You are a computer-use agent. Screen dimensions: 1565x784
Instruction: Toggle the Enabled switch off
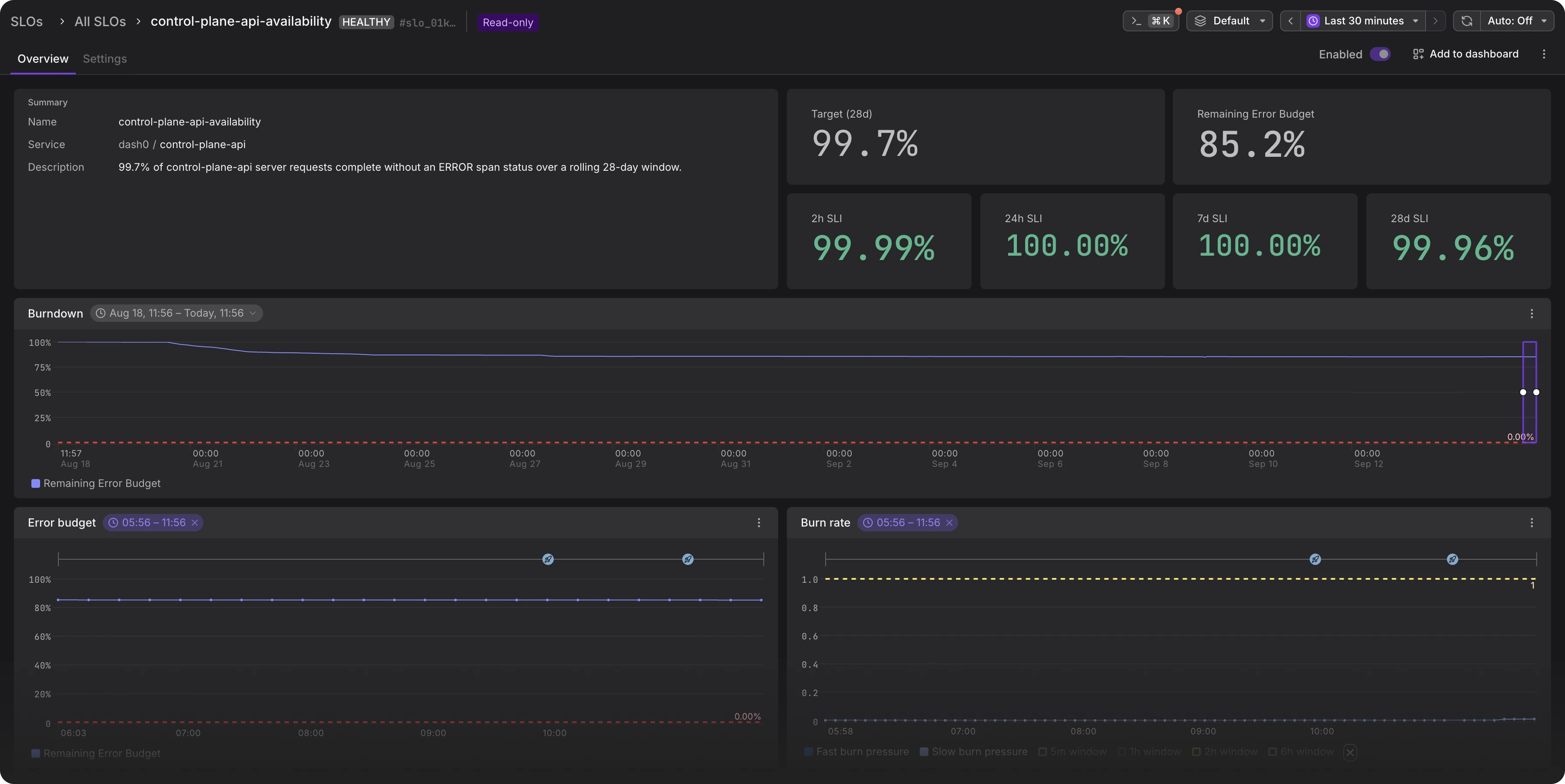pyautogui.click(x=1380, y=54)
